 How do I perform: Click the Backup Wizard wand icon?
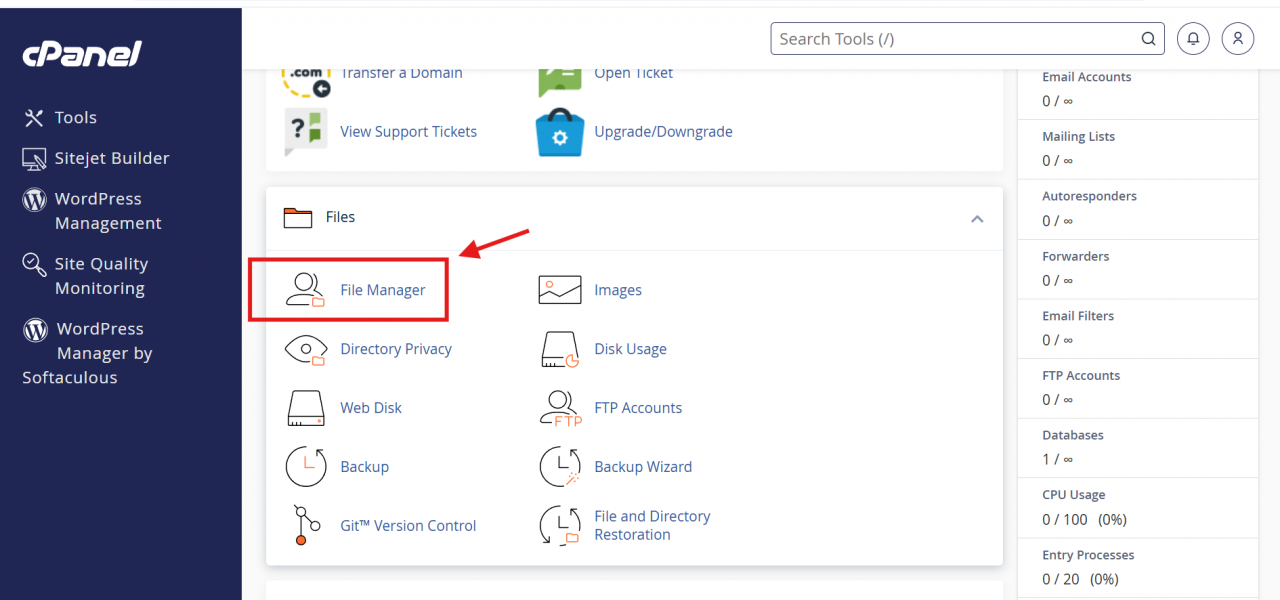pyautogui.click(x=560, y=467)
